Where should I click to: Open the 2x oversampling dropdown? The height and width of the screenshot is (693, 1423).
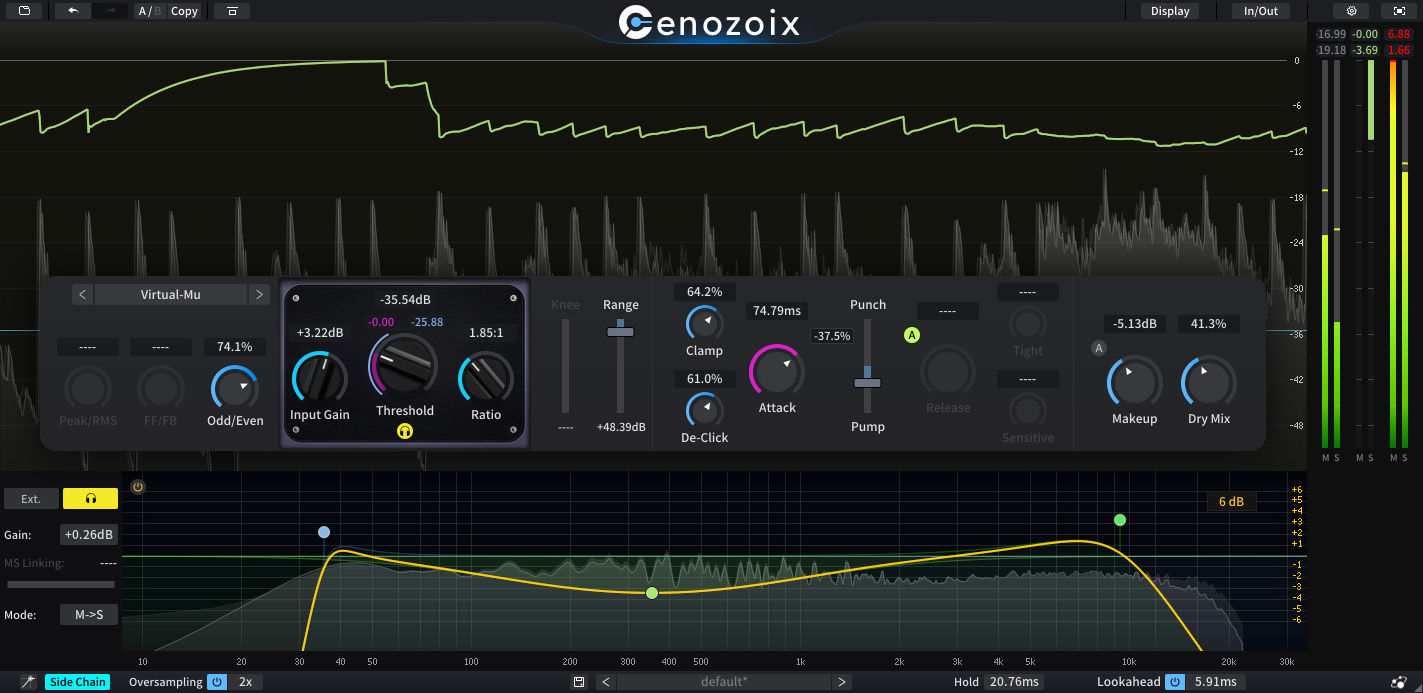tap(245, 682)
